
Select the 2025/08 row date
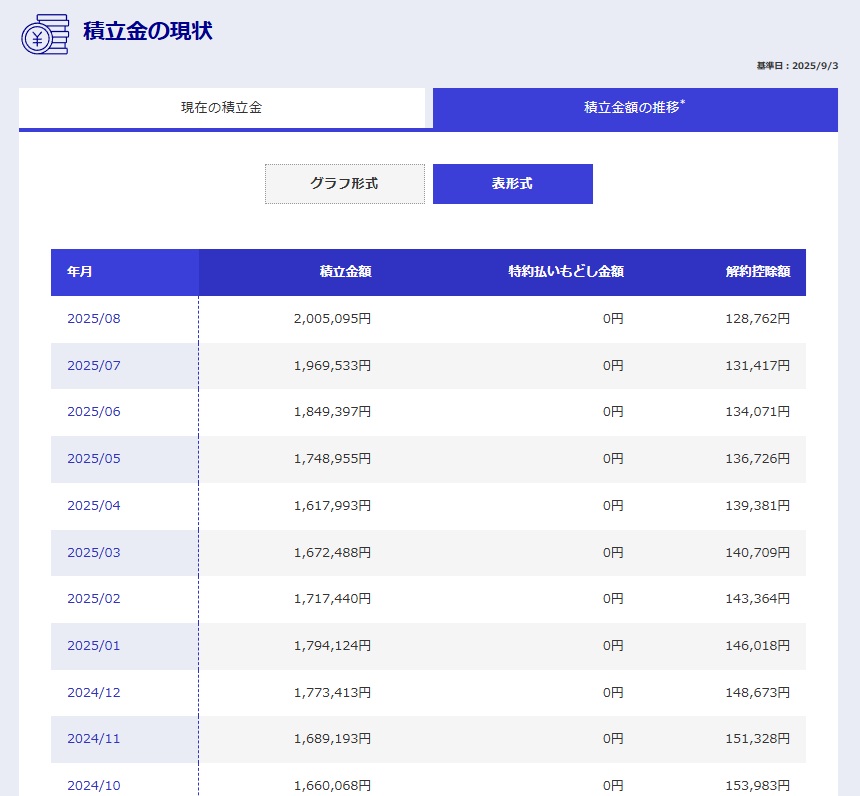pos(94,319)
